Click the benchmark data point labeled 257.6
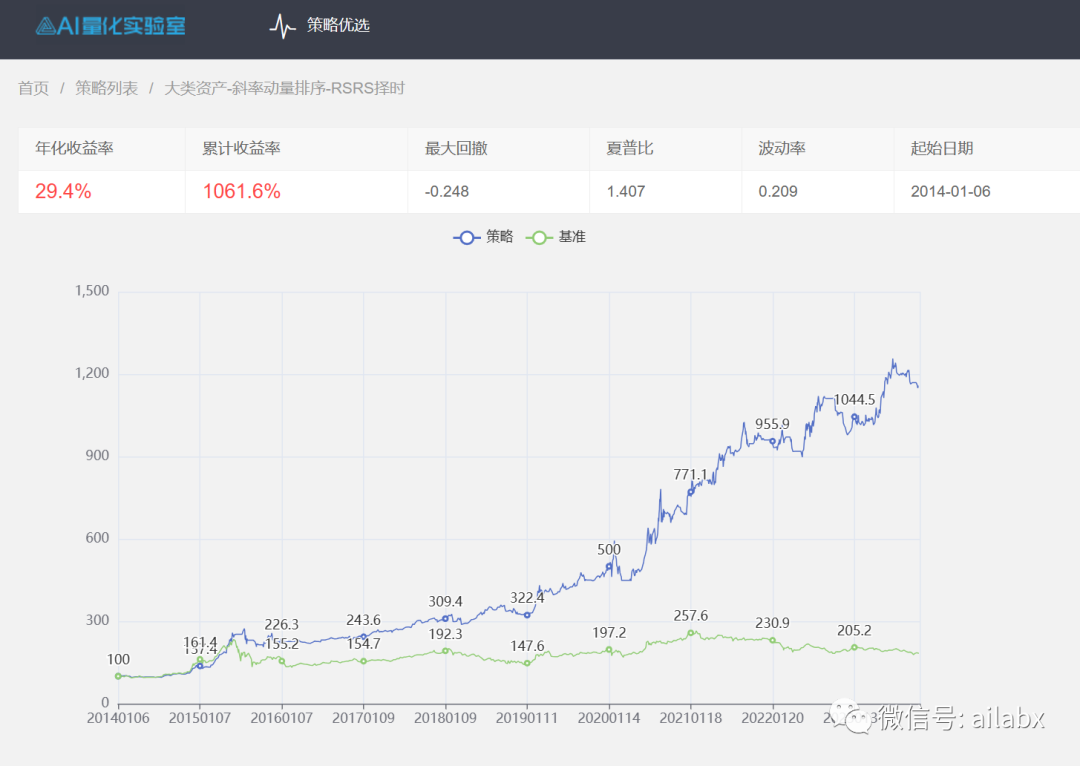The height and width of the screenshot is (766, 1080). [691, 633]
